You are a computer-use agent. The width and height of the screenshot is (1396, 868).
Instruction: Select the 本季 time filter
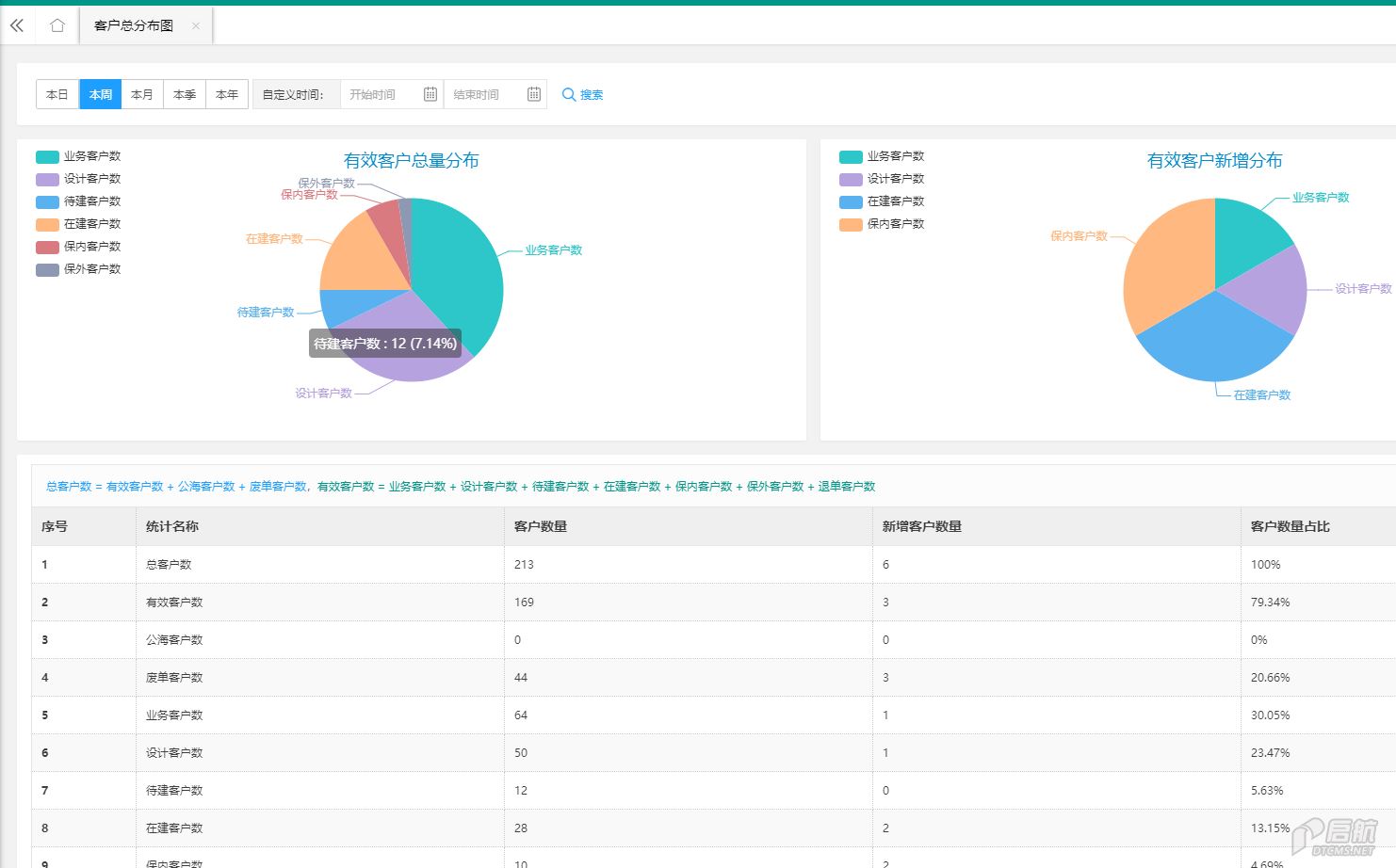[185, 94]
